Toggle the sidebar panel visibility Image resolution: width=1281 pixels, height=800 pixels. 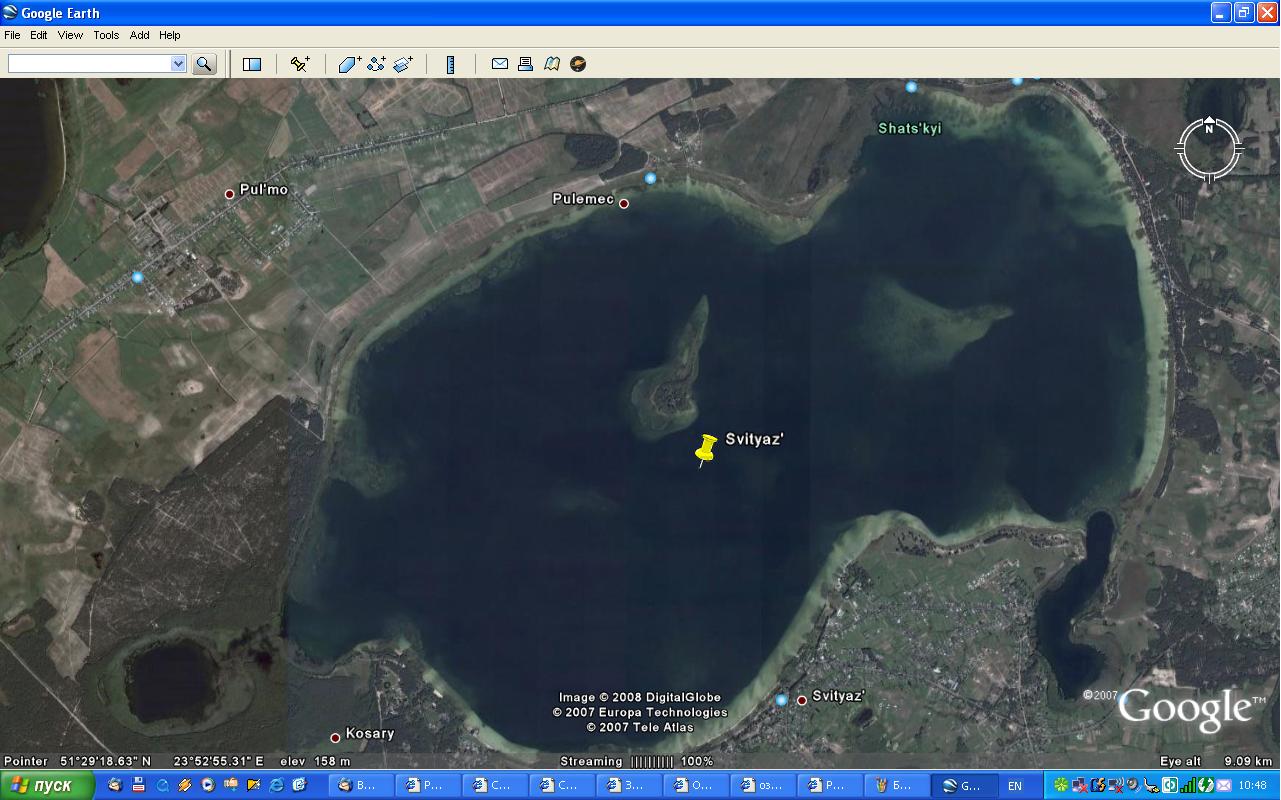pos(252,64)
